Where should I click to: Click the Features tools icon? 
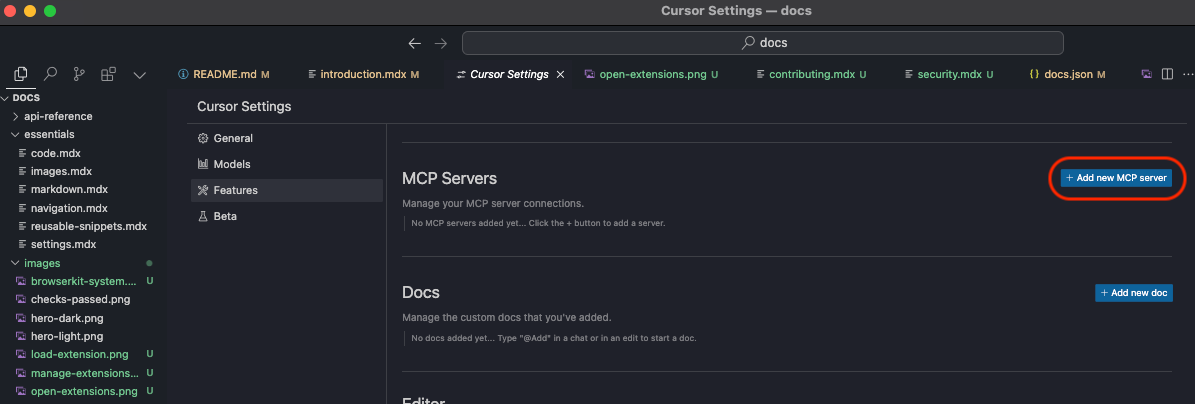pyautogui.click(x=203, y=191)
